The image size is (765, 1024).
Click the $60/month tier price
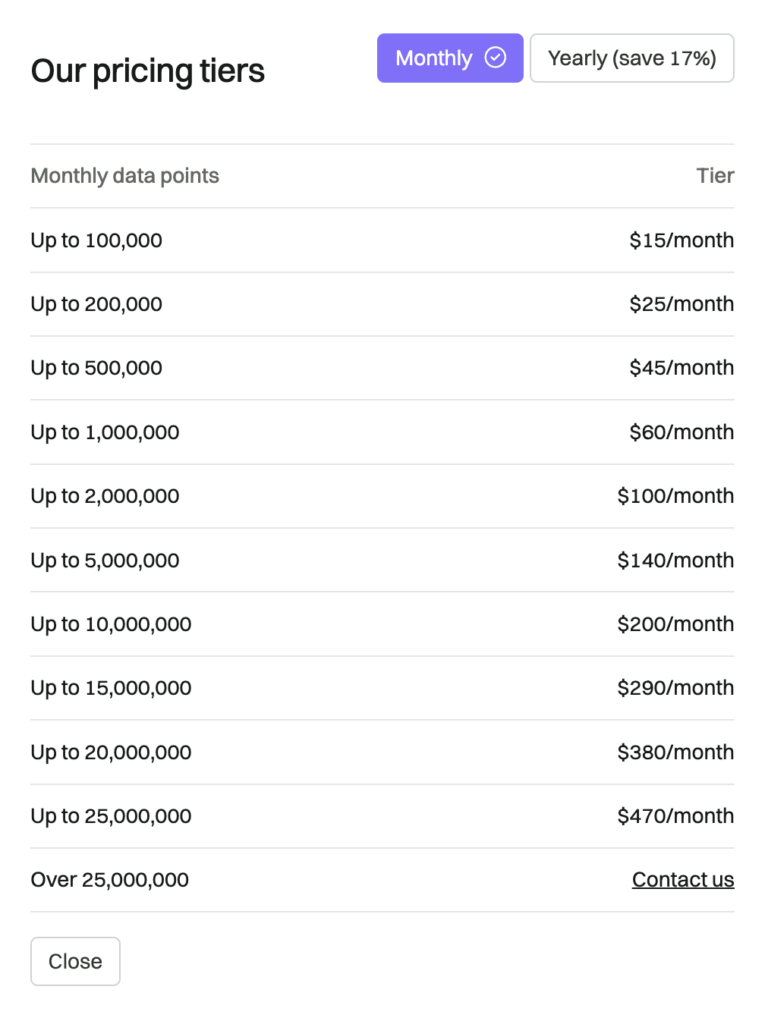coord(681,432)
